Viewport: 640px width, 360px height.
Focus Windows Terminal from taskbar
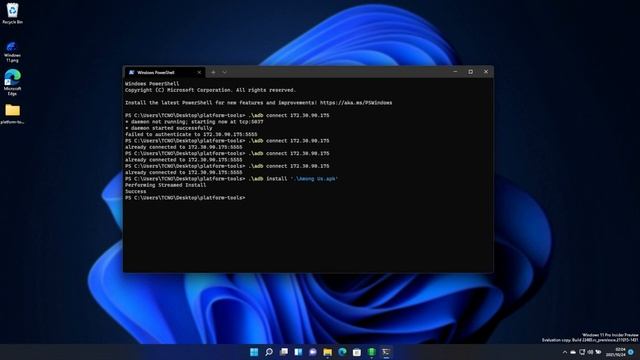point(386,352)
